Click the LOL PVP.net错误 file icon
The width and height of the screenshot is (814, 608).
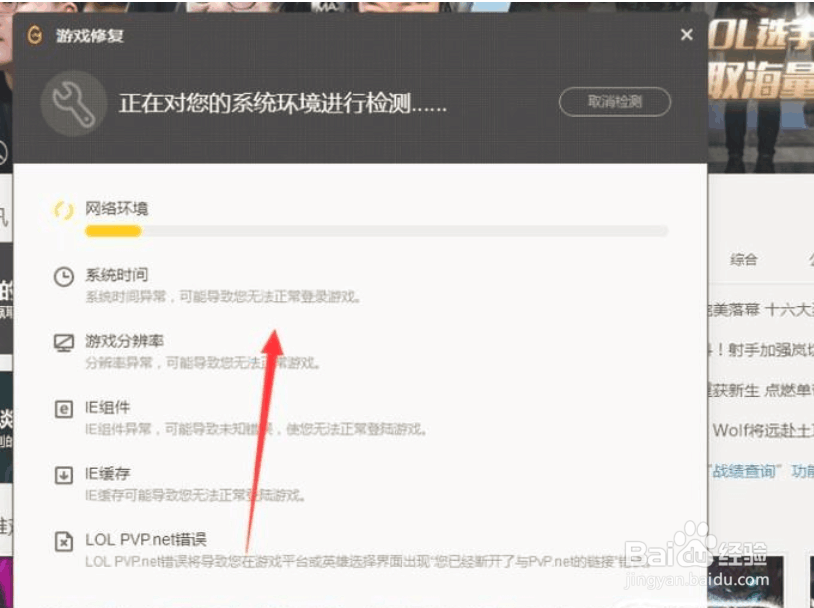(64, 542)
